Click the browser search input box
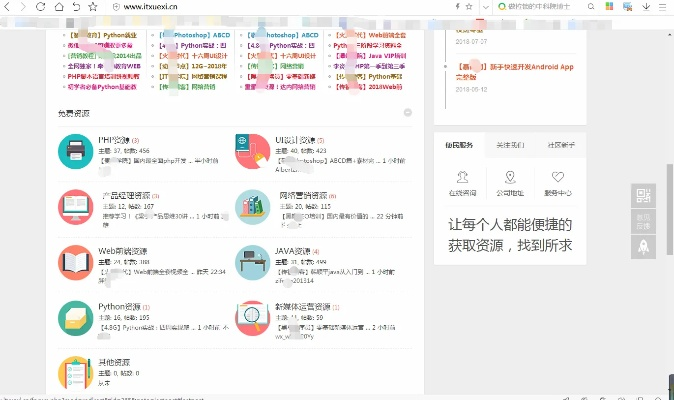This screenshot has width=674, height=400. point(539,6)
